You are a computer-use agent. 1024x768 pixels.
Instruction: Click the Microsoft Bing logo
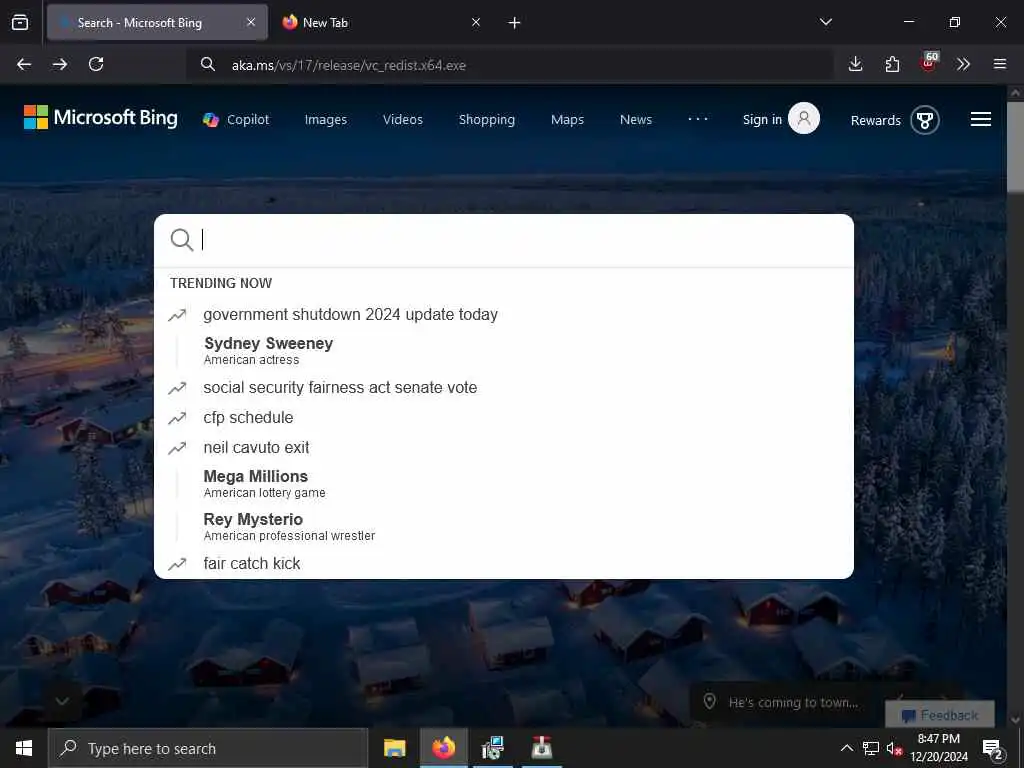coord(101,118)
